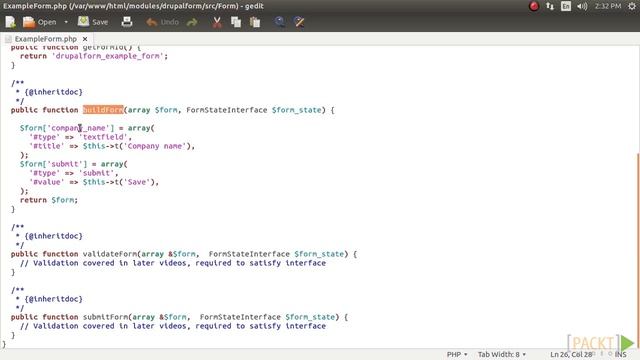The height and width of the screenshot is (360, 640).
Task: Click the comment inside submitForm
Action: point(173,326)
